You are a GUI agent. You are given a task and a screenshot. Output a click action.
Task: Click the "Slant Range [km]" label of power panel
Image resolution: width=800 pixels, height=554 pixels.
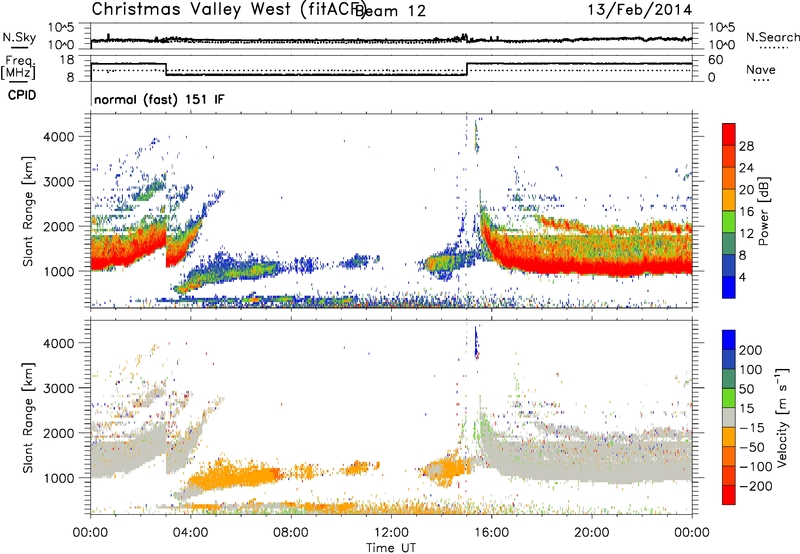point(28,211)
